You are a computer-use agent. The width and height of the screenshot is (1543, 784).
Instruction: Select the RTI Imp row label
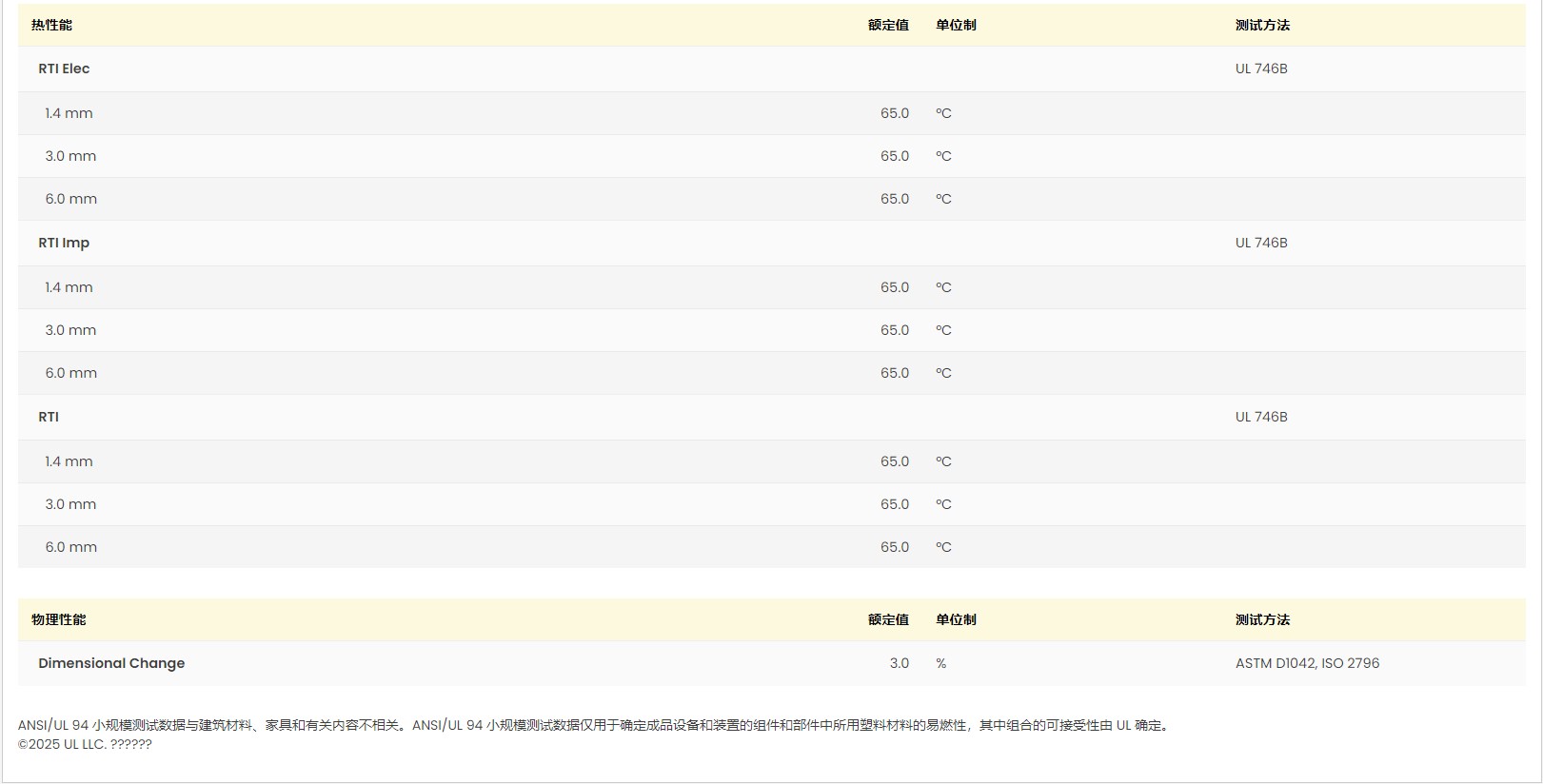coord(64,243)
